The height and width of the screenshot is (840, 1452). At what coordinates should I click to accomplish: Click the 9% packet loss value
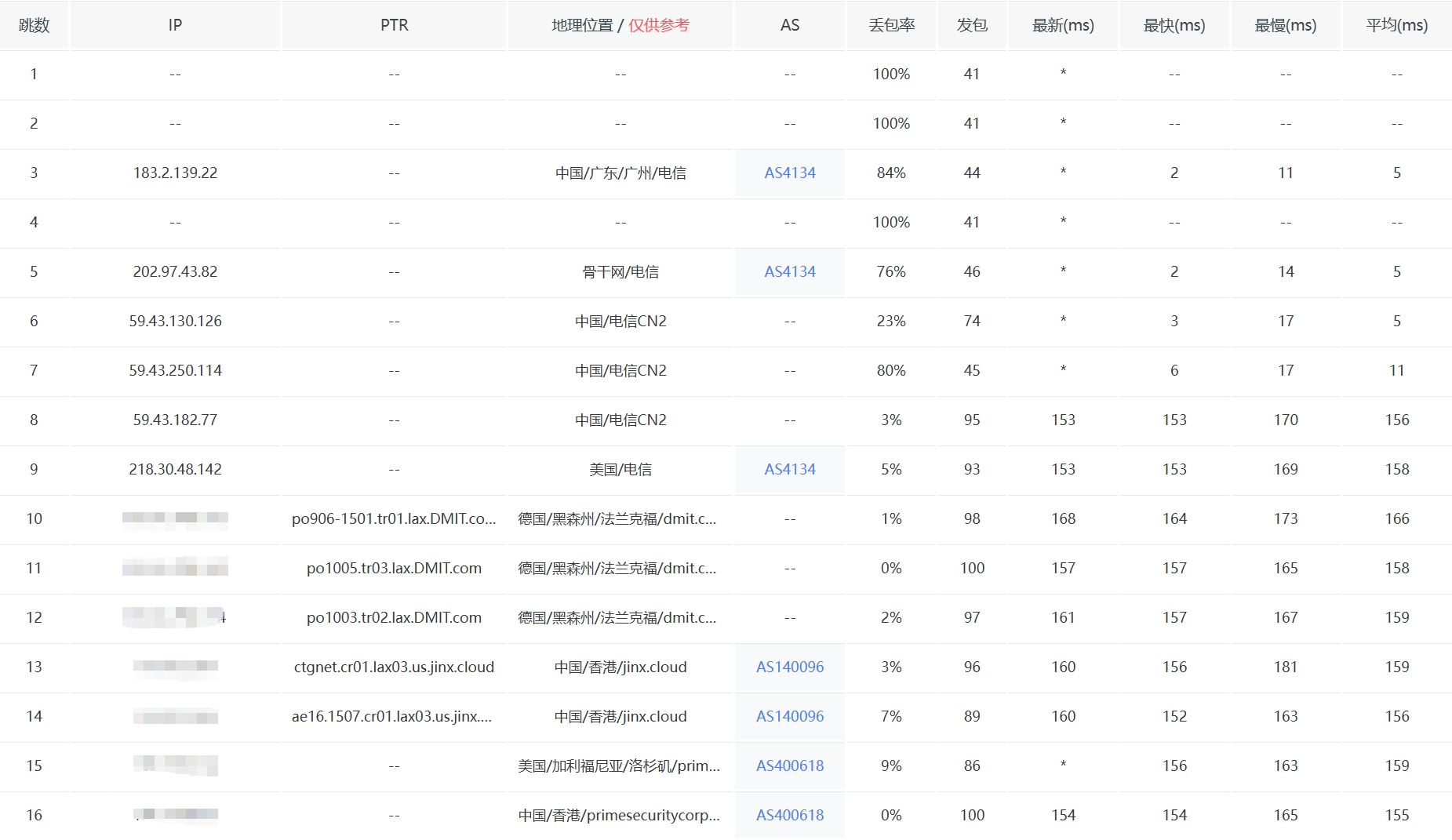tap(891, 765)
